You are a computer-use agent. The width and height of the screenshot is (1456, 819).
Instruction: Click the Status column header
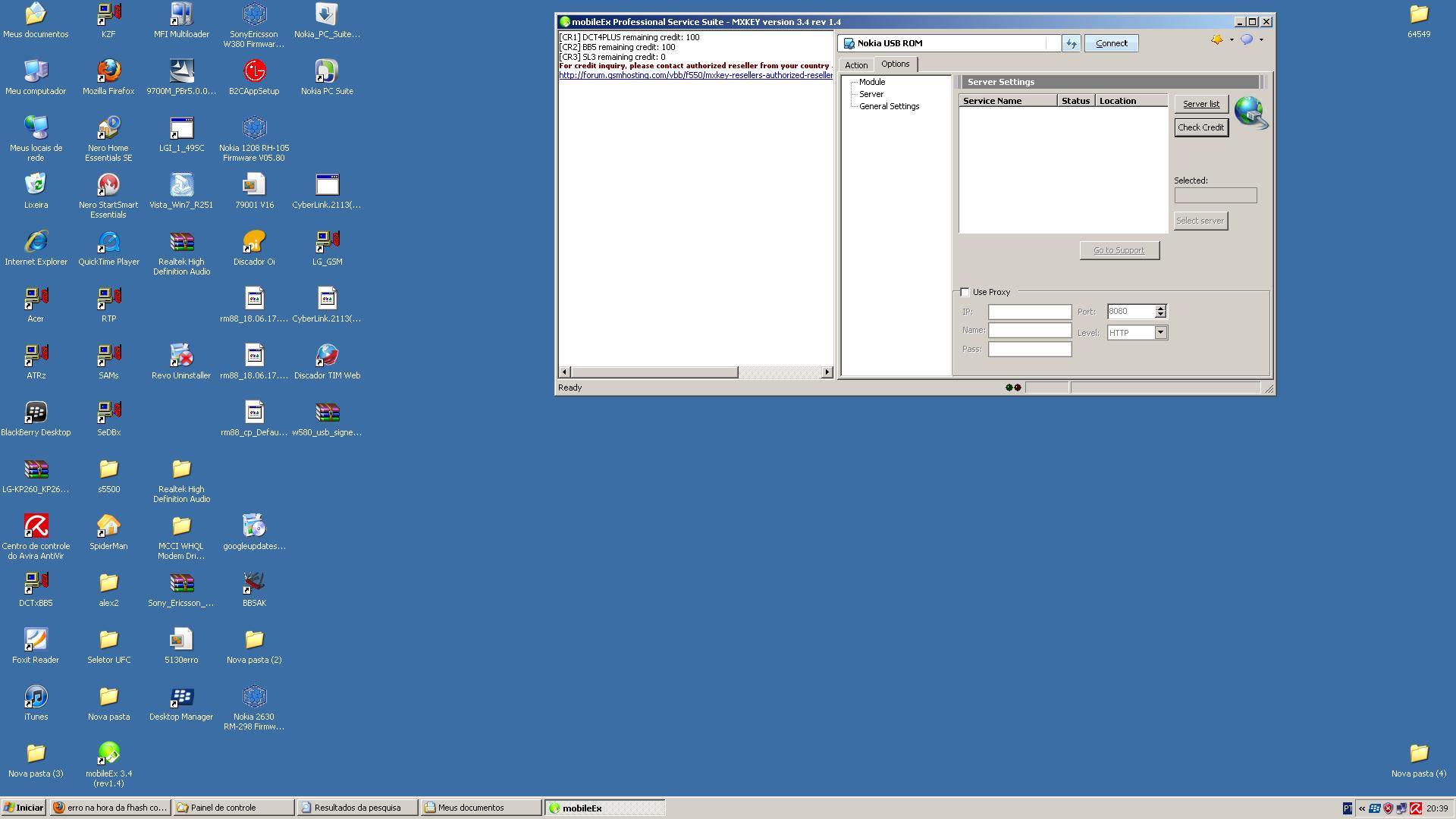point(1076,100)
